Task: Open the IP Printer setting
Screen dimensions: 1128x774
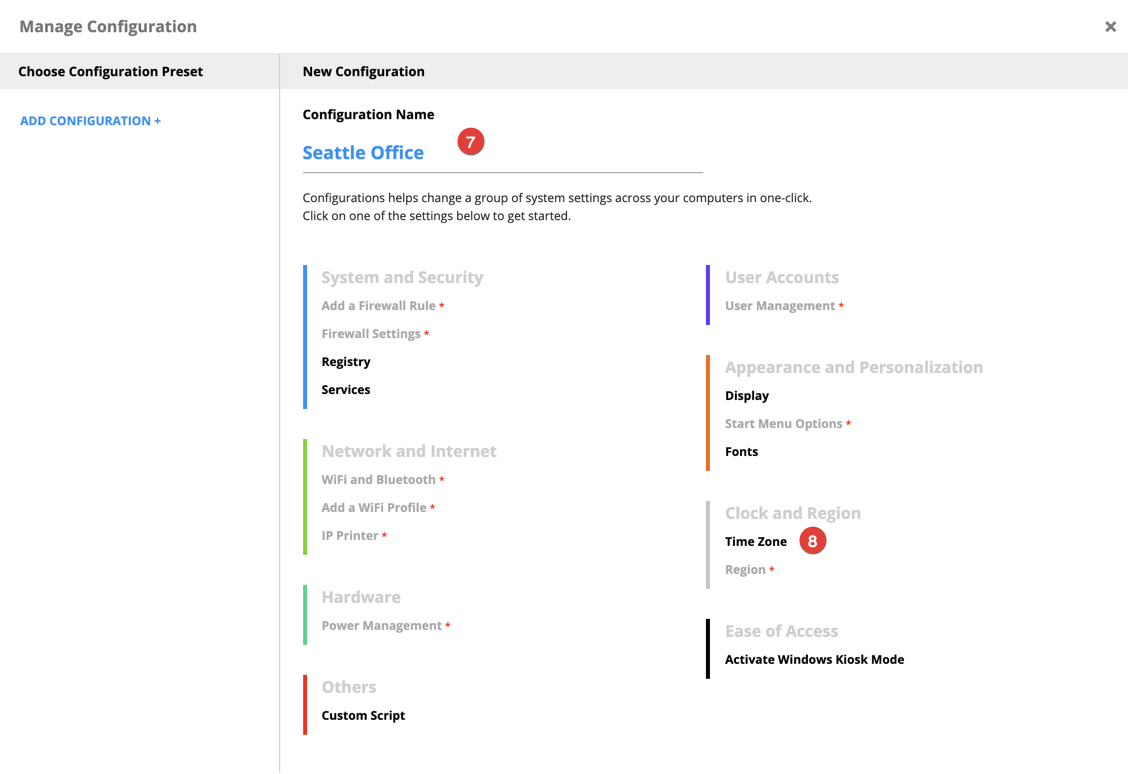Action: click(x=350, y=536)
